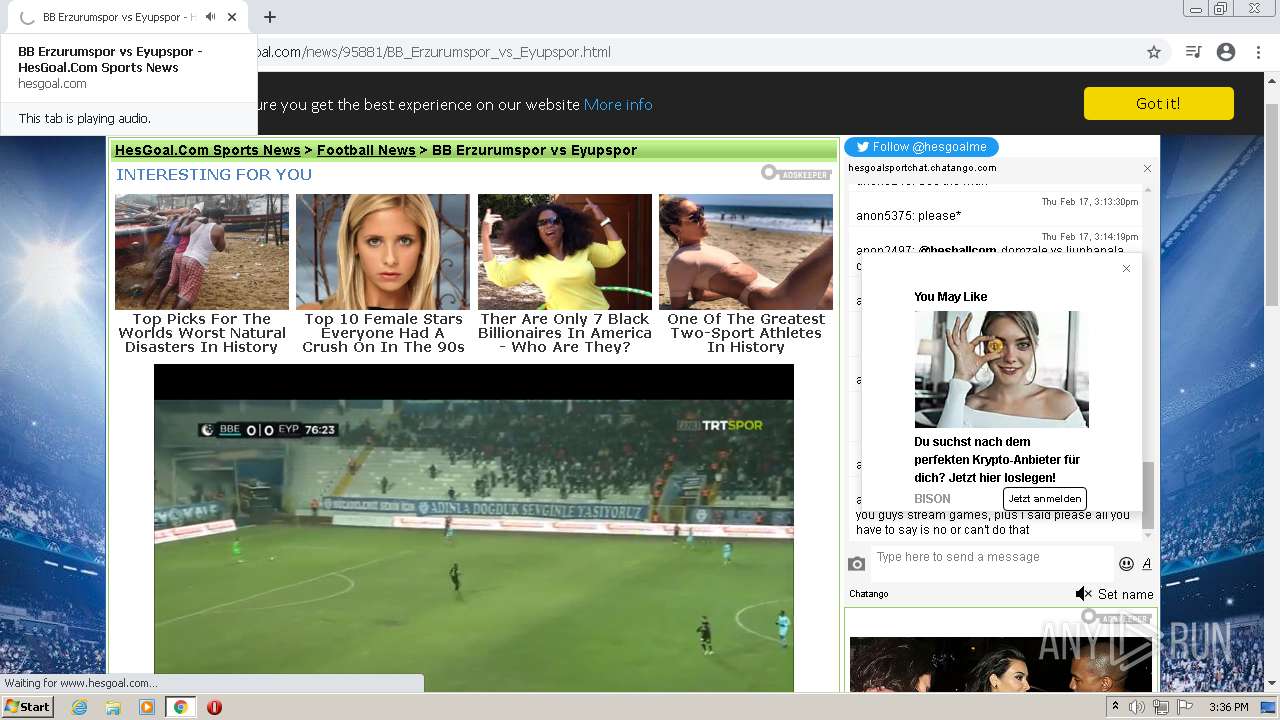
Task: Open the Worst Natural Disasters thumbnail
Action: 202,252
